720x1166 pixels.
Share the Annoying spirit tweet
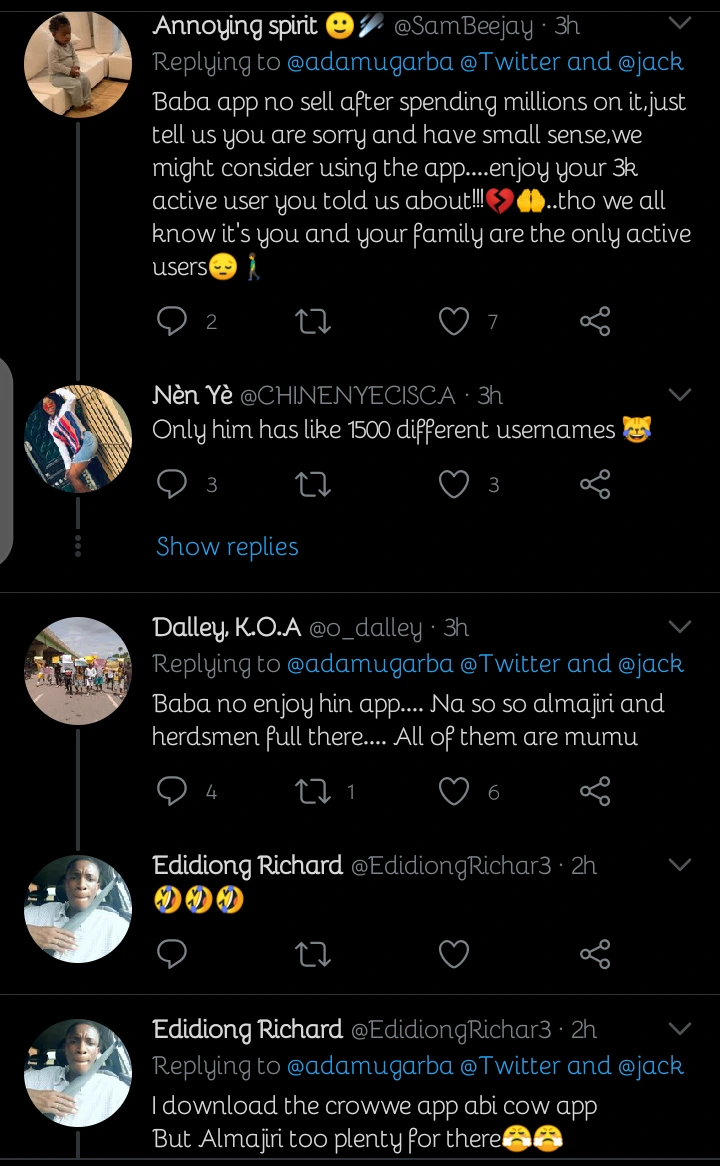(x=595, y=321)
